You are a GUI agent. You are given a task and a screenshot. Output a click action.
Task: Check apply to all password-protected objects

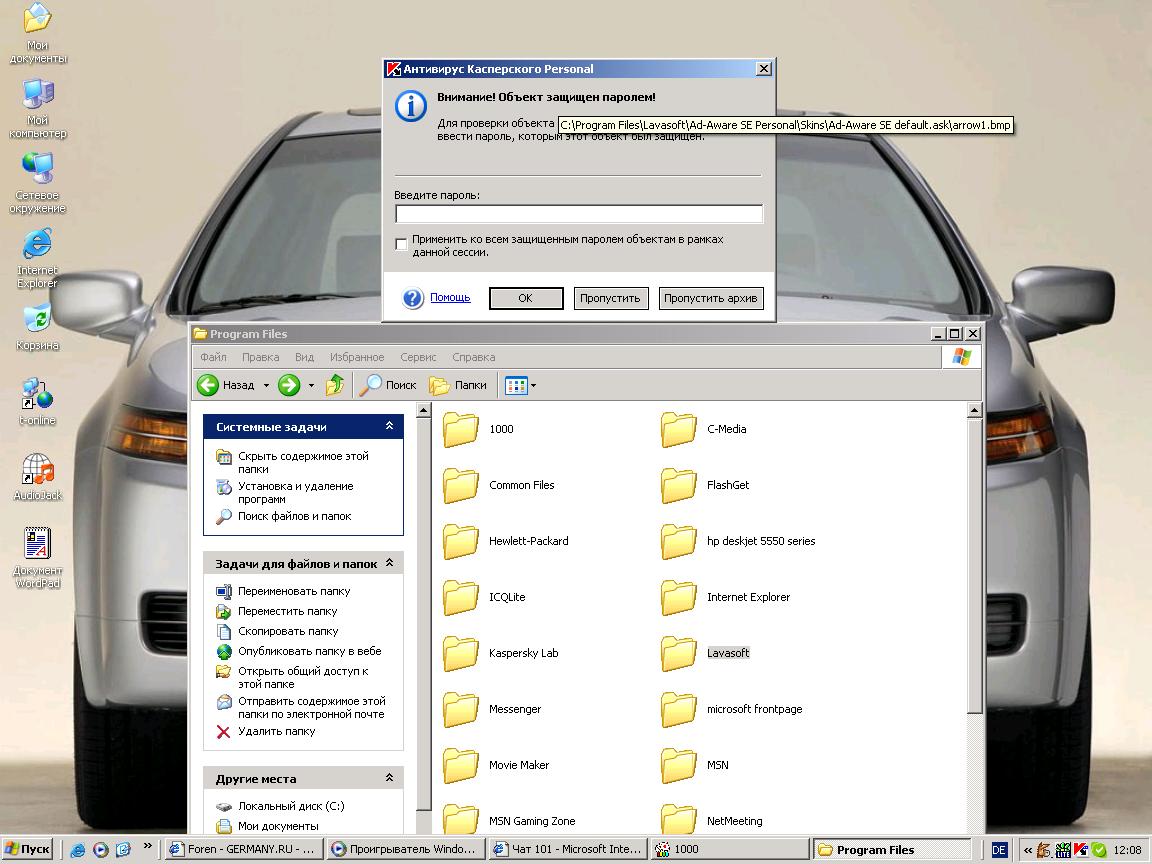coord(401,245)
